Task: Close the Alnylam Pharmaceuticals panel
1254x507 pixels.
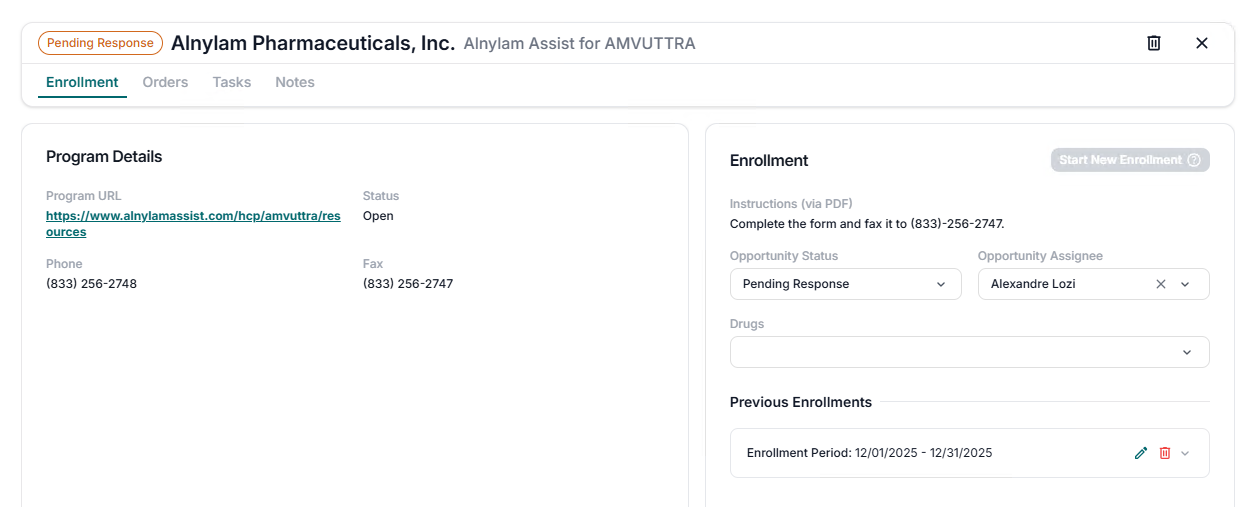Action: [x=1202, y=43]
